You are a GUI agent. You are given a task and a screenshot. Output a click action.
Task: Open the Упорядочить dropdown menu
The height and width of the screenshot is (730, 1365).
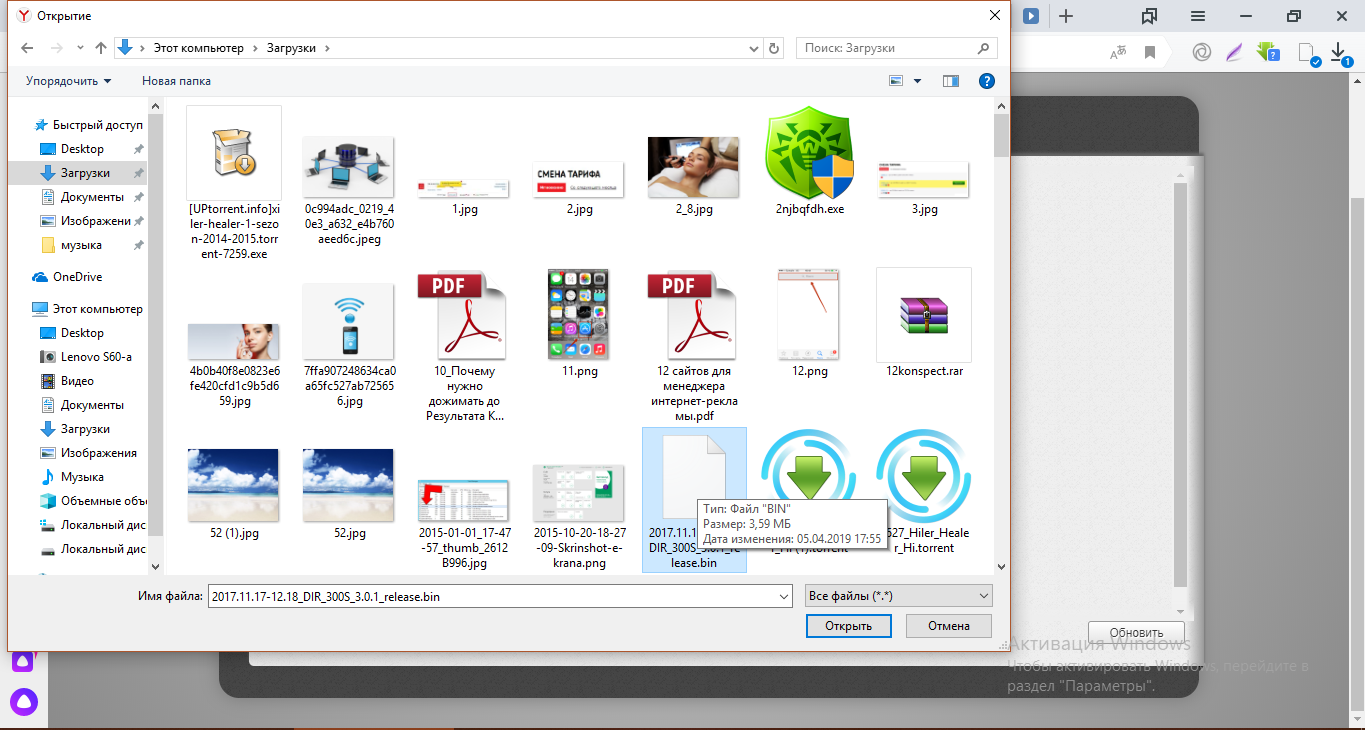pos(69,81)
